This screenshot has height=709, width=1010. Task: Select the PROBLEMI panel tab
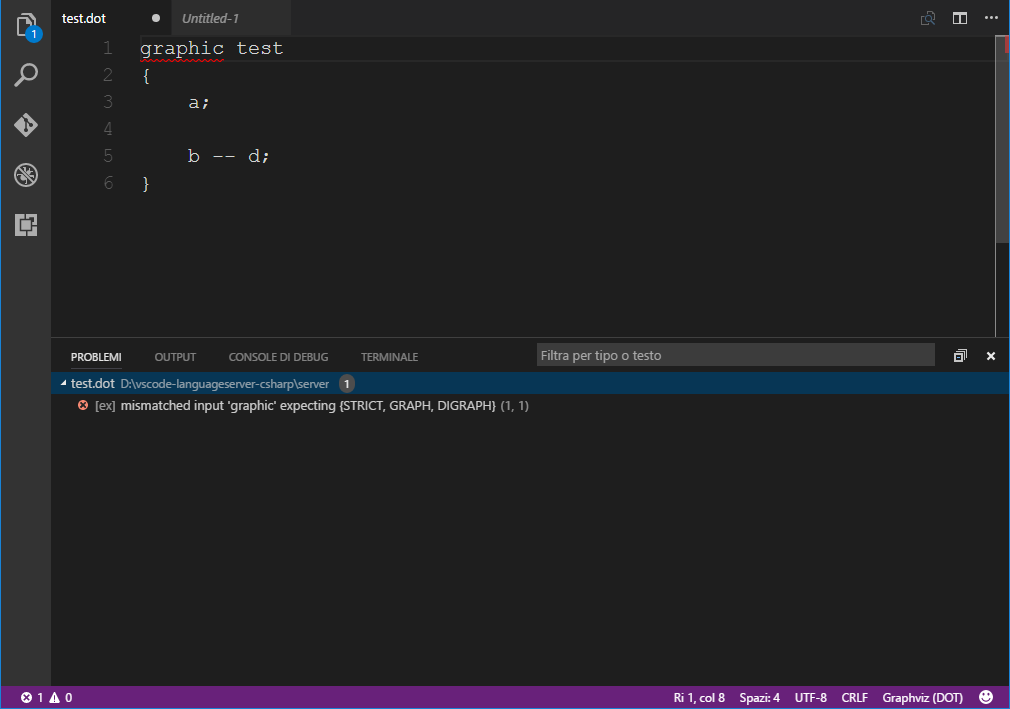point(96,357)
